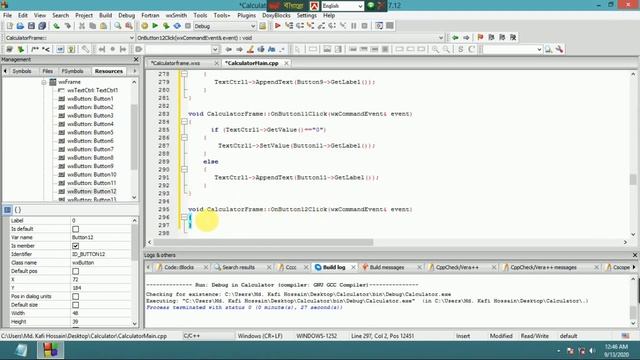Toggle bookmark with the flag icon

(480, 38)
